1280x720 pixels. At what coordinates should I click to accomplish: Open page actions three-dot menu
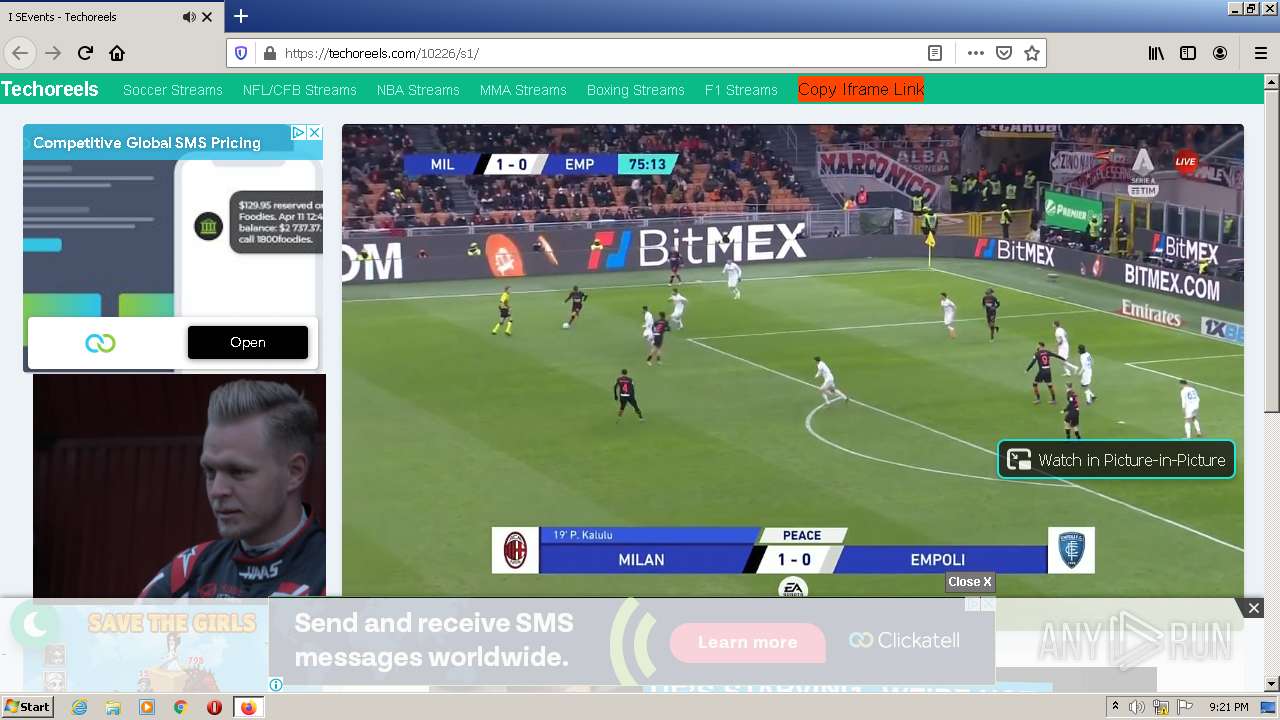click(976, 53)
